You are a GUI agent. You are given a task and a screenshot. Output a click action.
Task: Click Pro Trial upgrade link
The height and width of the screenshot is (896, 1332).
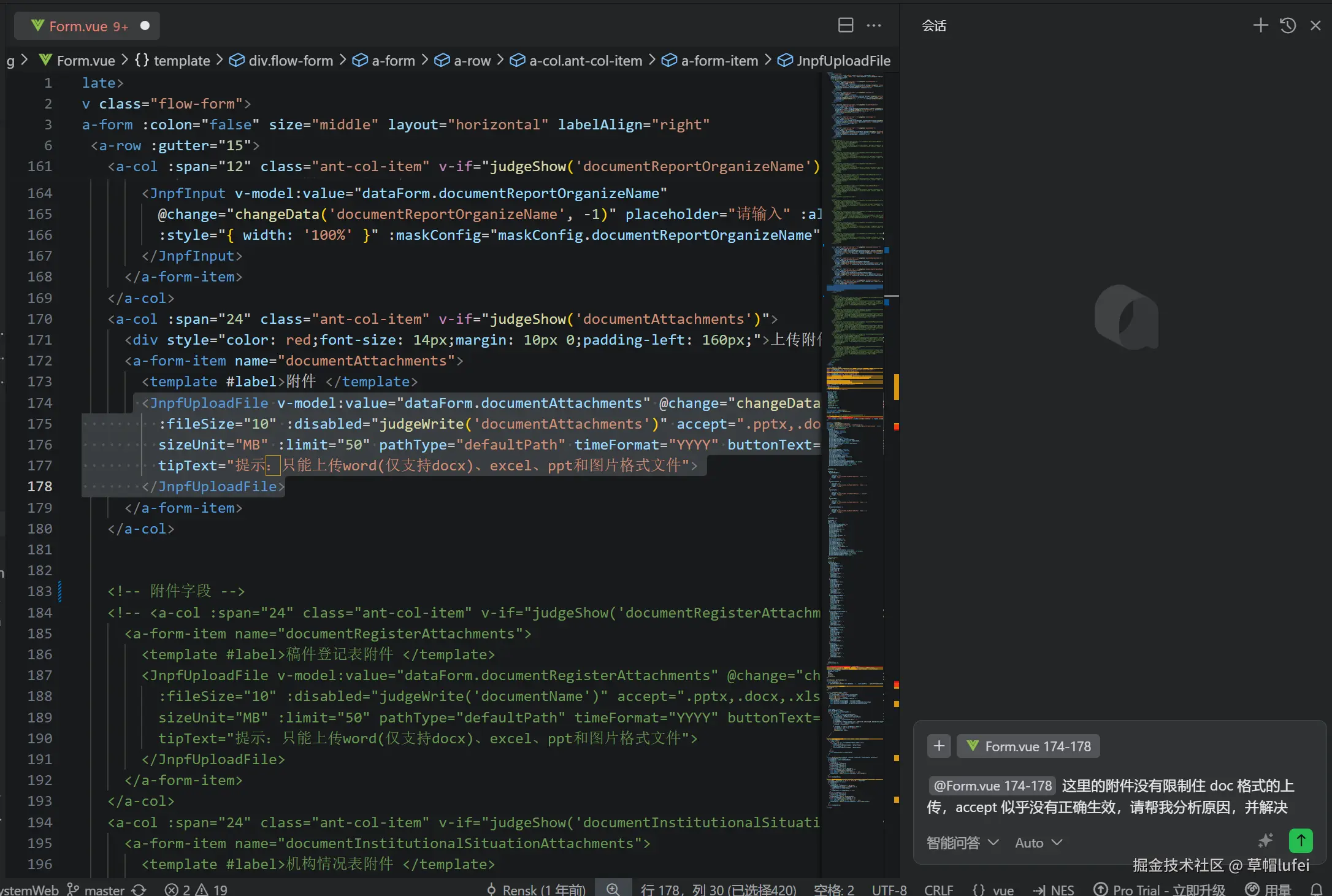coord(1160,889)
